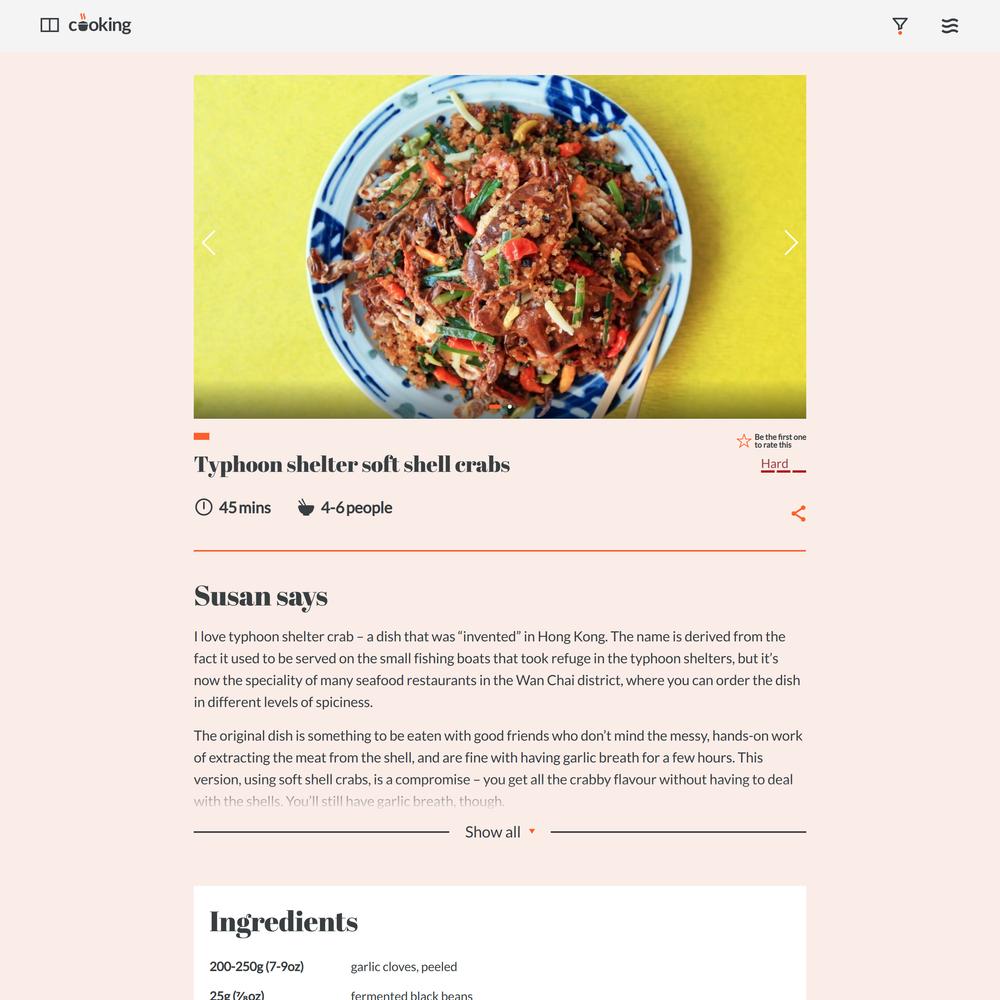
Task: Click the bowl icon beside 4-6 people
Action: pos(305,508)
